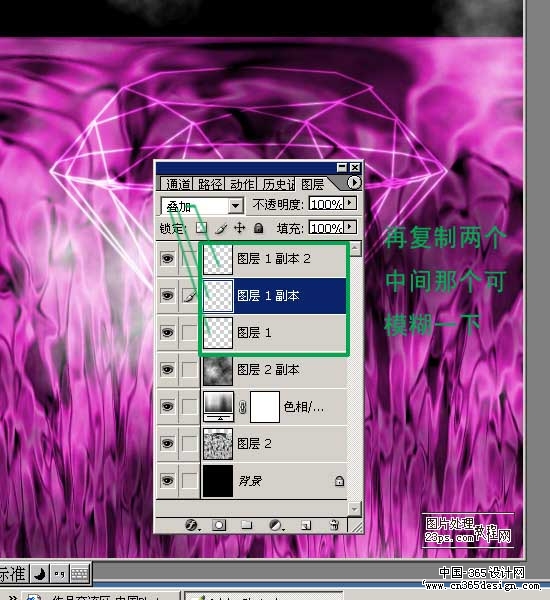Create a new layer
The height and width of the screenshot is (600, 550).
tap(306, 525)
